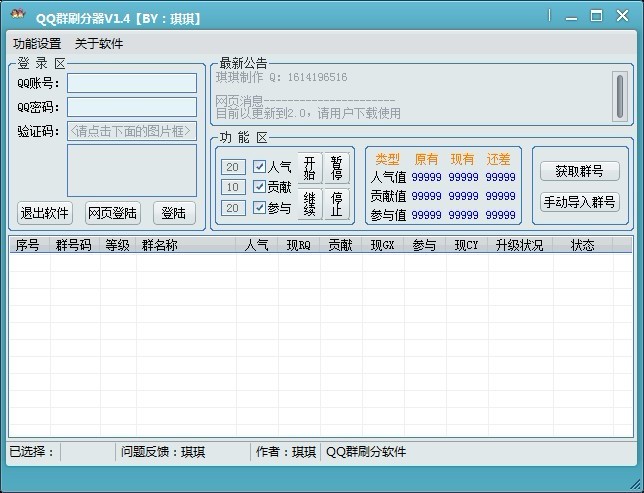Click the 原有 header in stats panel
This screenshot has height=493, width=644.
click(x=426, y=159)
